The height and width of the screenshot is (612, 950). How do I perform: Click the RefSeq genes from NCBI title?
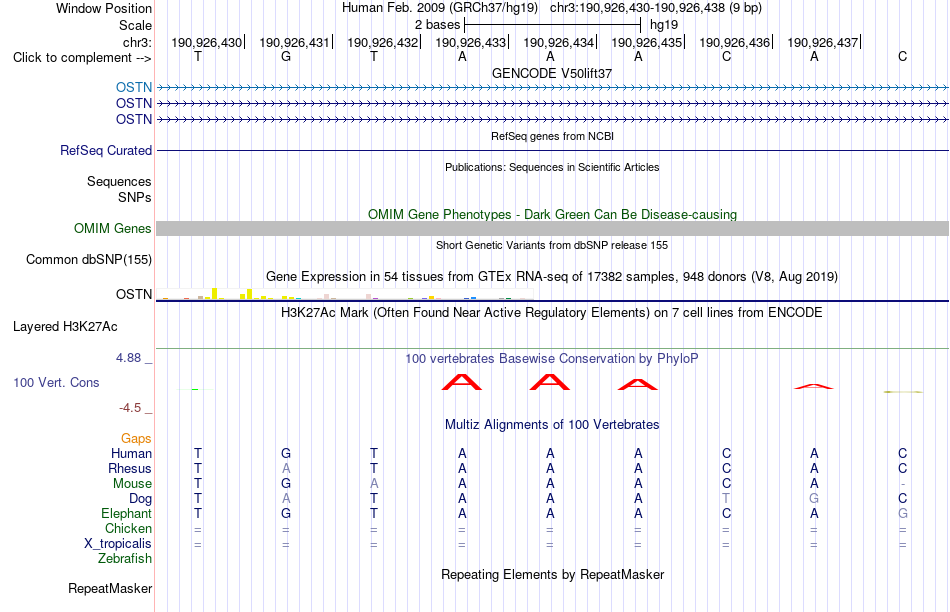[x=553, y=136]
